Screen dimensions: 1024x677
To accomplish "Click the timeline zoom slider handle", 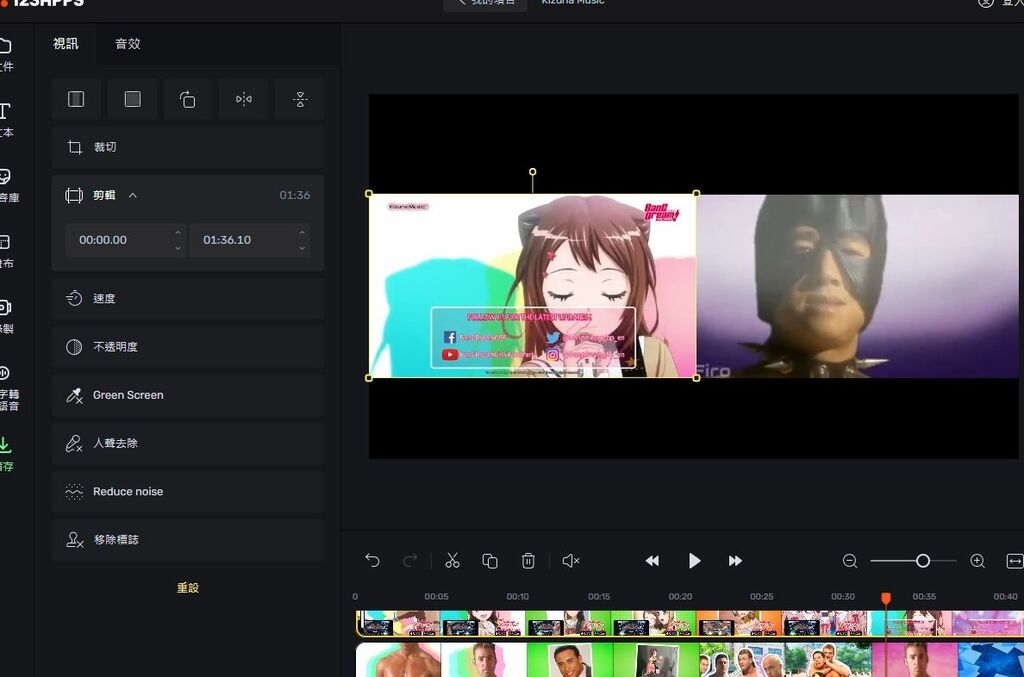I will click(x=923, y=561).
